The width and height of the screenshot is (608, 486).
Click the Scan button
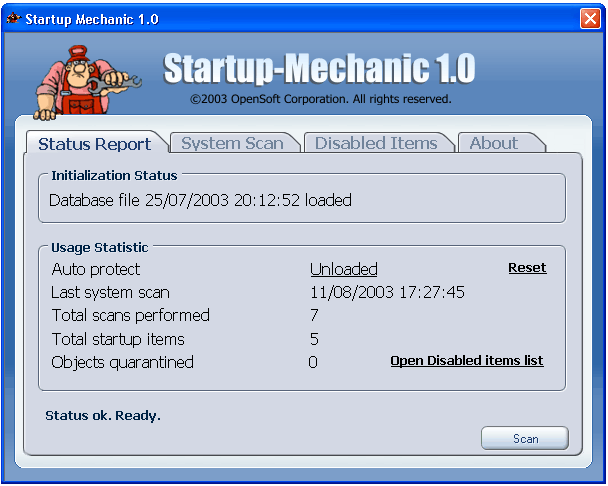point(525,439)
